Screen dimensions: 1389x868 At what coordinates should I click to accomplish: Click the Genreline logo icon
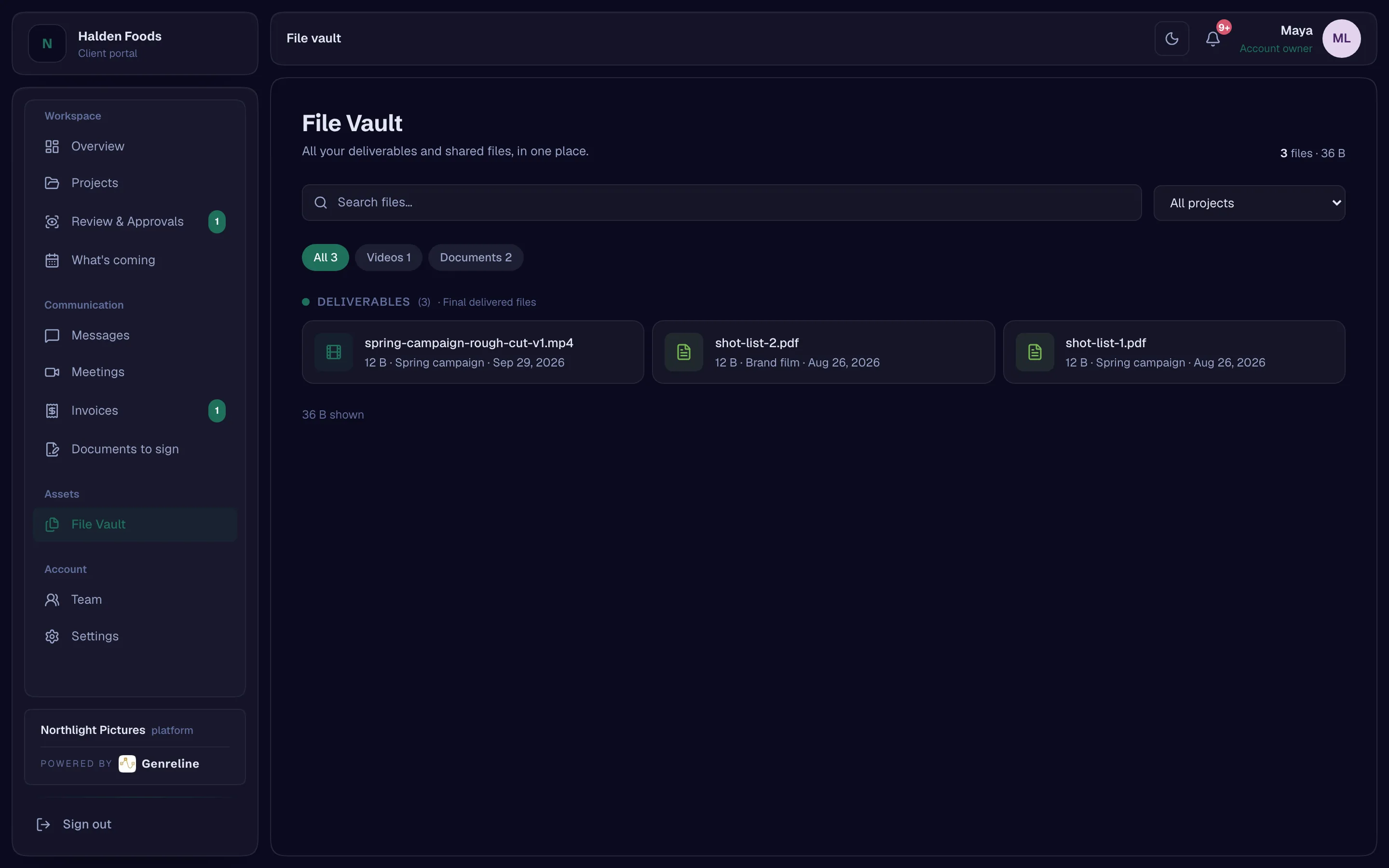click(x=127, y=763)
